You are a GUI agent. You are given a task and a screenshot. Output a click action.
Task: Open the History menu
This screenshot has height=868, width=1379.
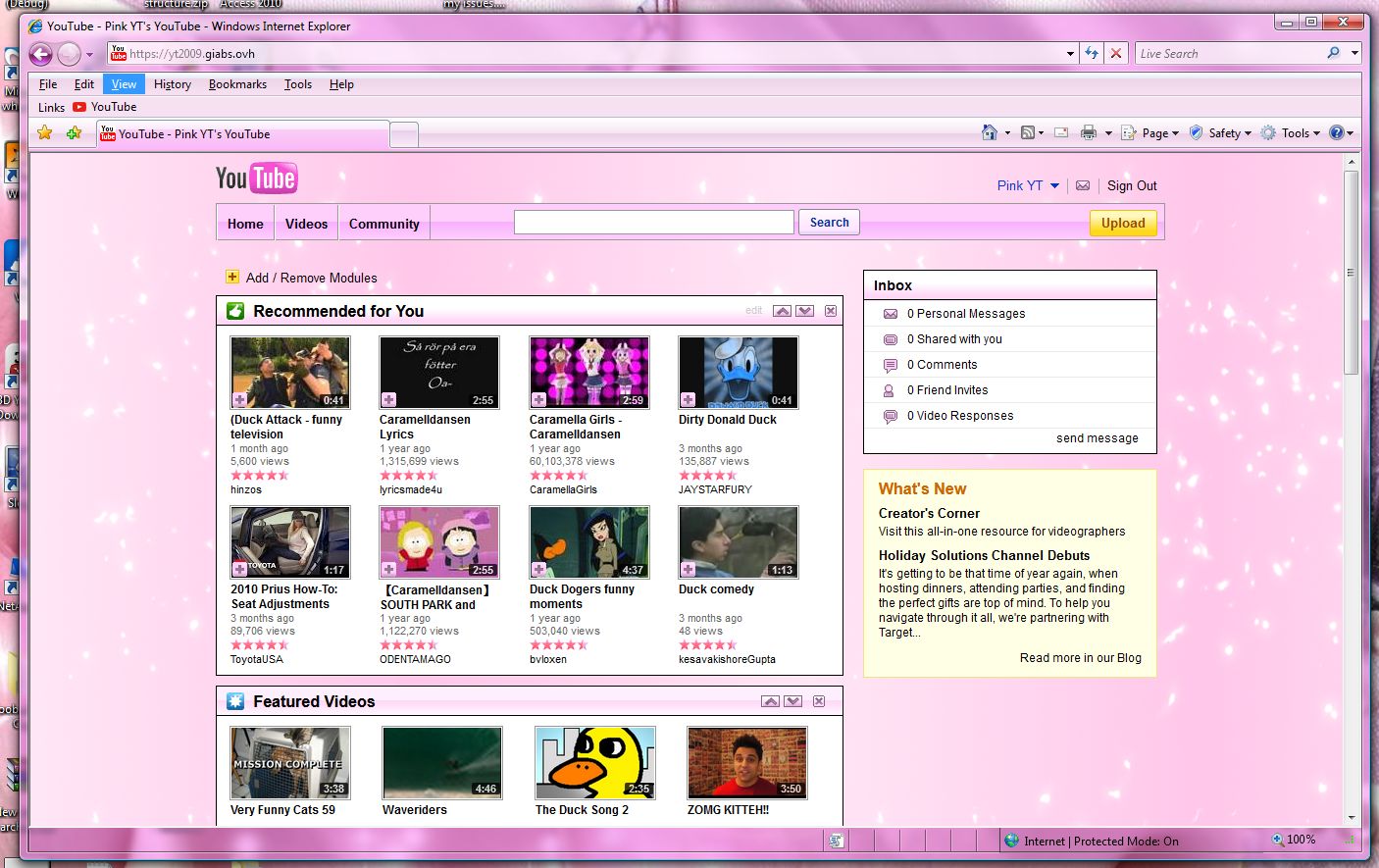tap(173, 84)
